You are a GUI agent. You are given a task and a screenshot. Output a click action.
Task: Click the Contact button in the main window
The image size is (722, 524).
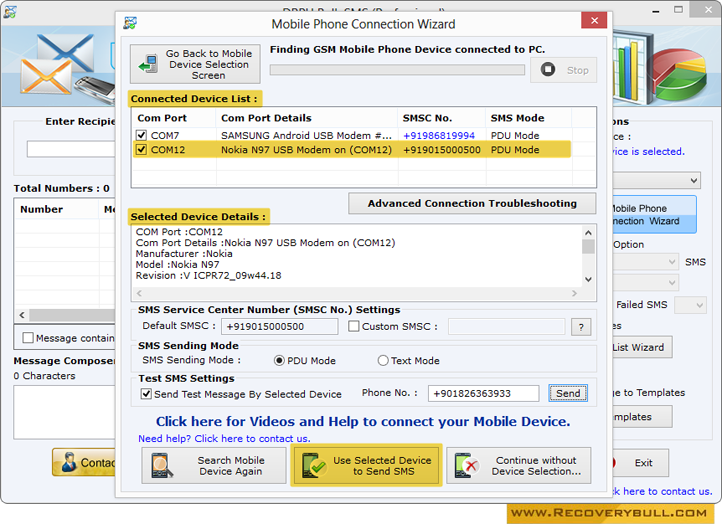point(84,462)
